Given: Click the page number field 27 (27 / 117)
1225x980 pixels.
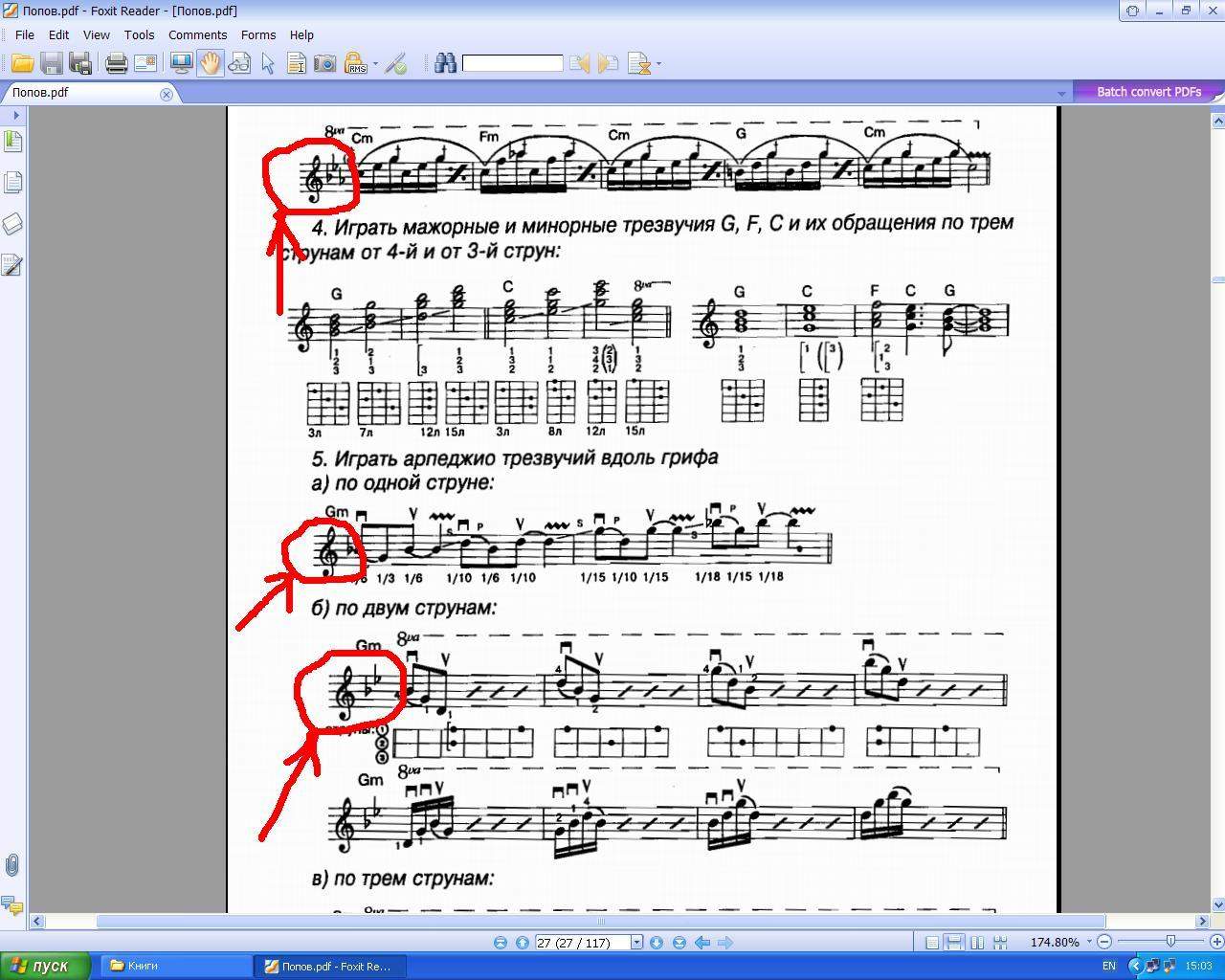Looking at the screenshot, I should click(x=583, y=943).
